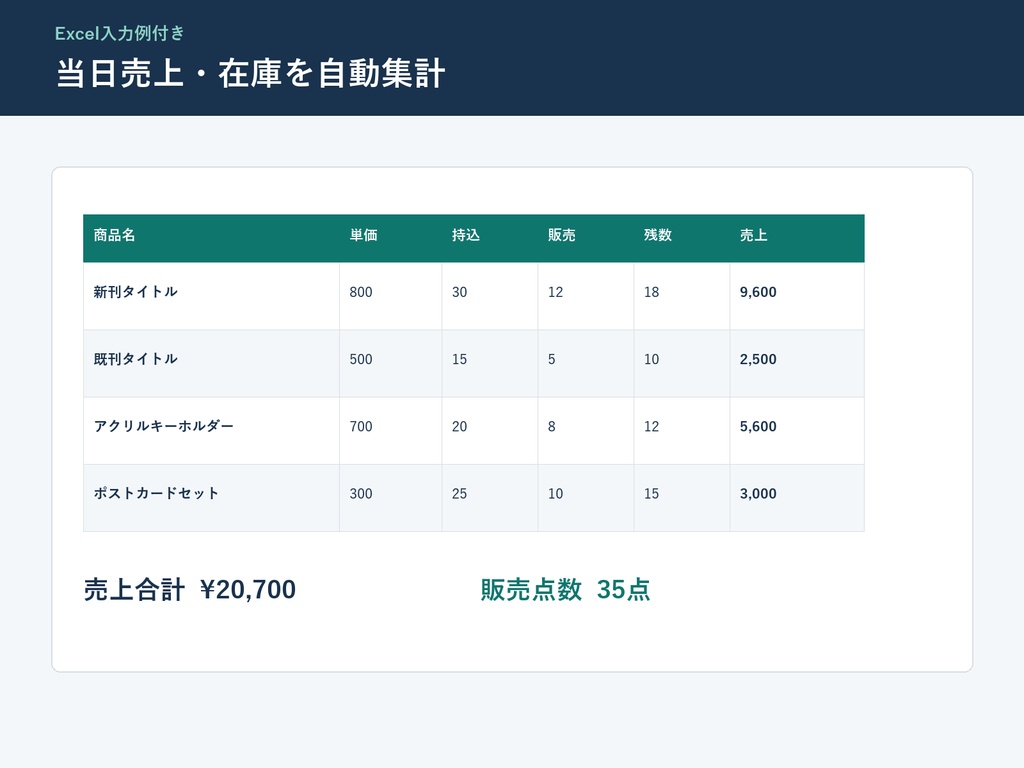Viewport: 1024px width, 768px height.
Task: Click unit price 700 cell
Action: (391, 430)
